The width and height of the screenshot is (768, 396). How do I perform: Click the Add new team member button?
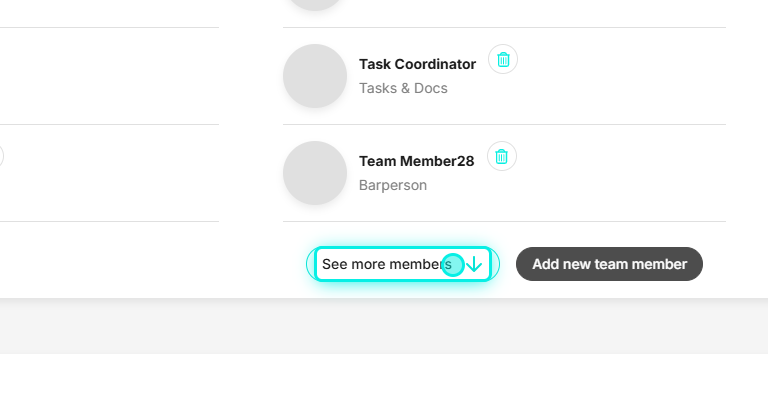(609, 264)
